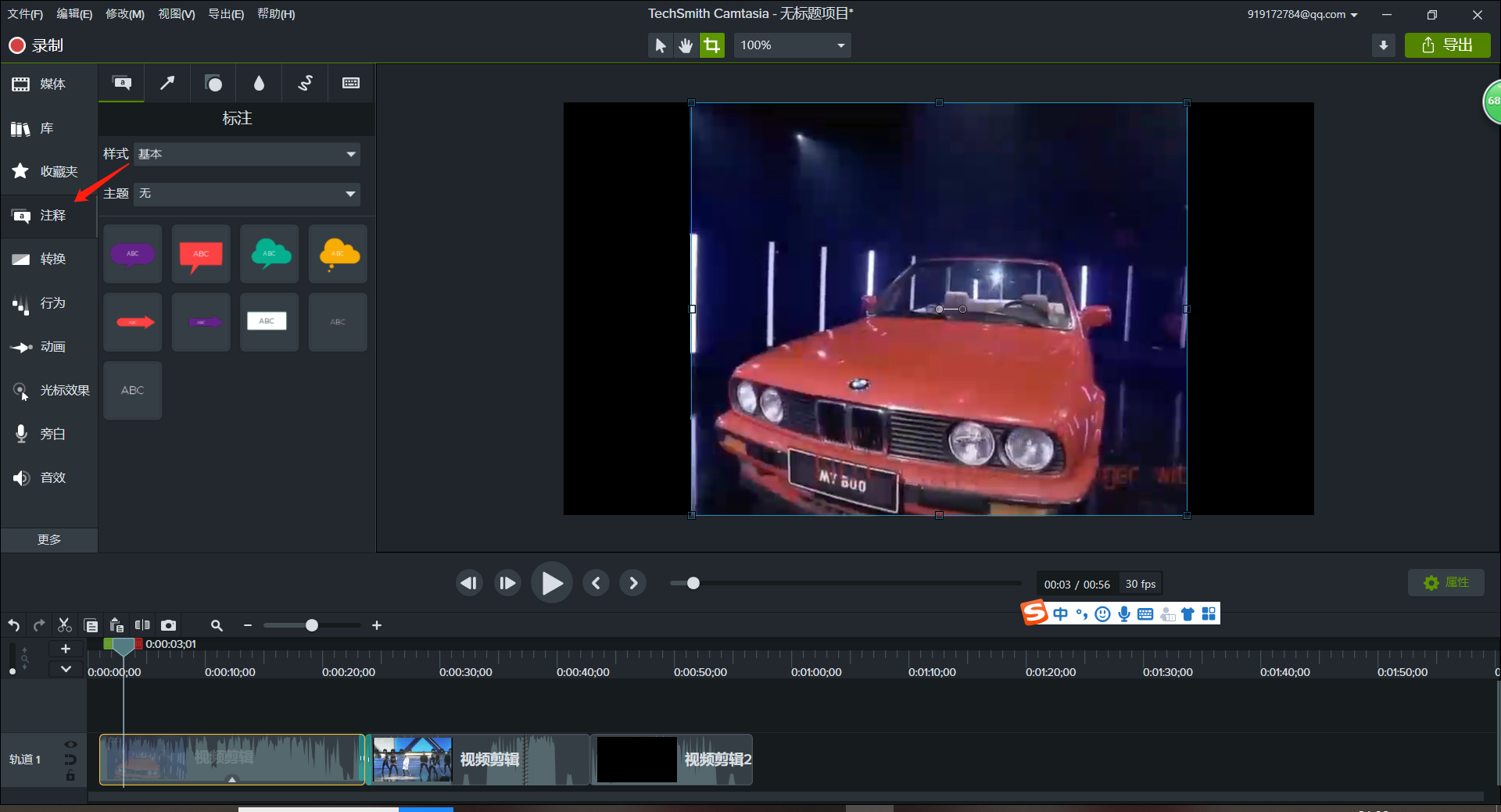Viewport: 1501px width, 812px height.
Task: Click the copy icon in timeline toolbar
Action: click(91, 625)
